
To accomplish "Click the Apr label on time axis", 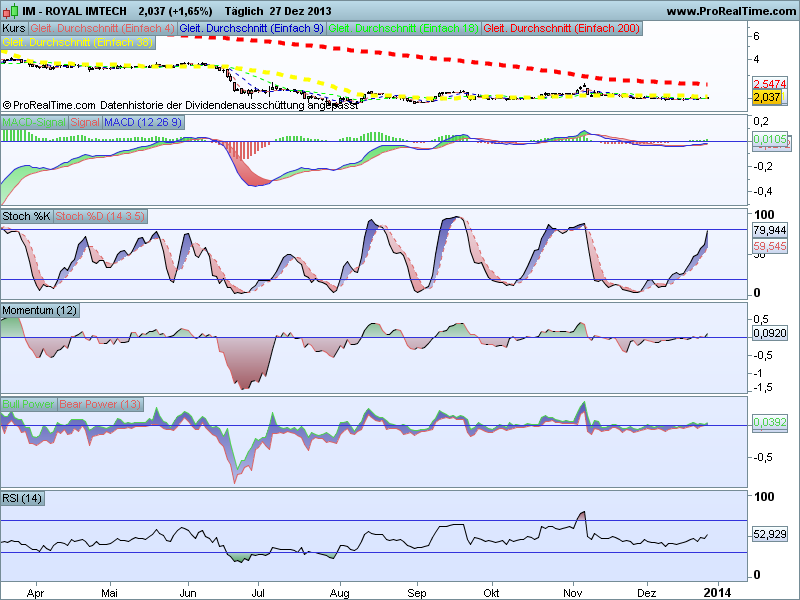I will point(35,593).
